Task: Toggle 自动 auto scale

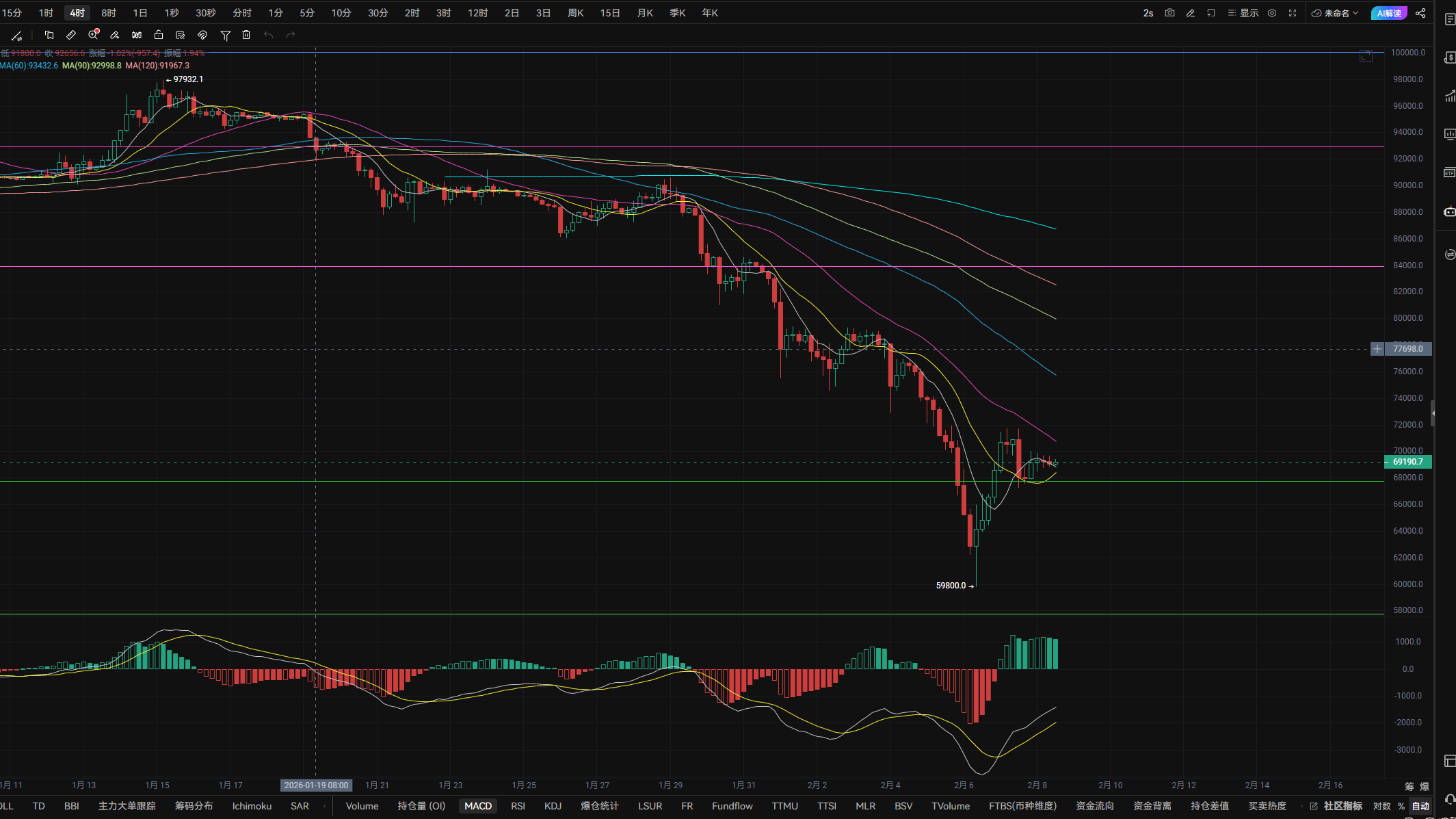Action: (x=1420, y=806)
